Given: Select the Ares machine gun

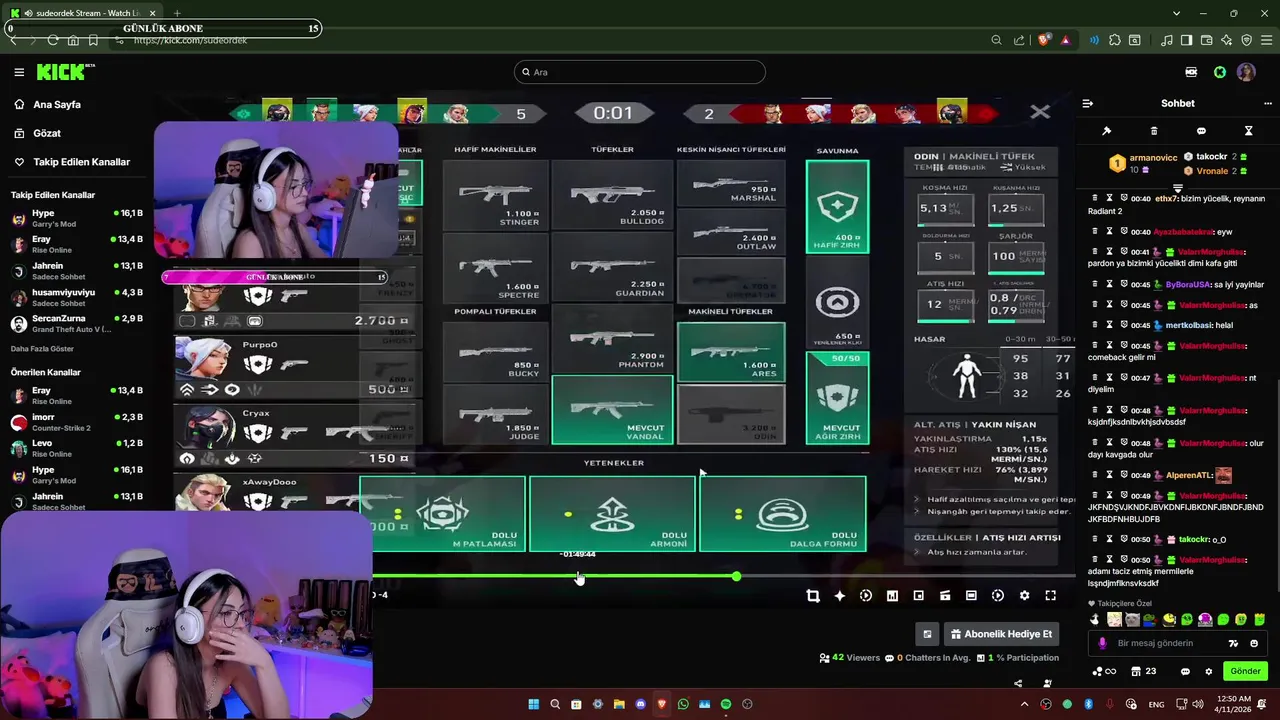Looking at the screenshot, I should (x=731, y=352).
